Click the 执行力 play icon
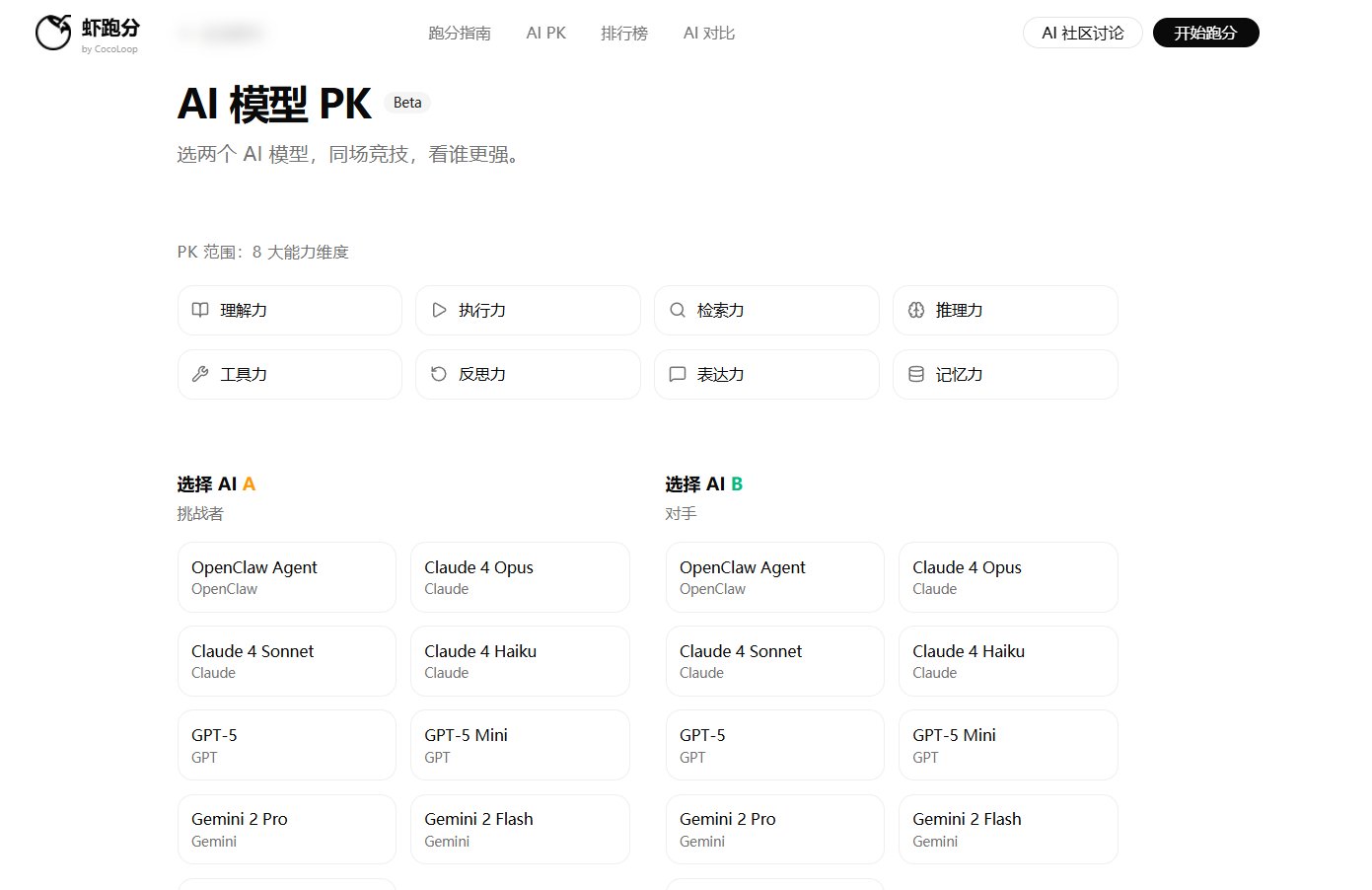The image size is (1372, 890). pos(438,310)
